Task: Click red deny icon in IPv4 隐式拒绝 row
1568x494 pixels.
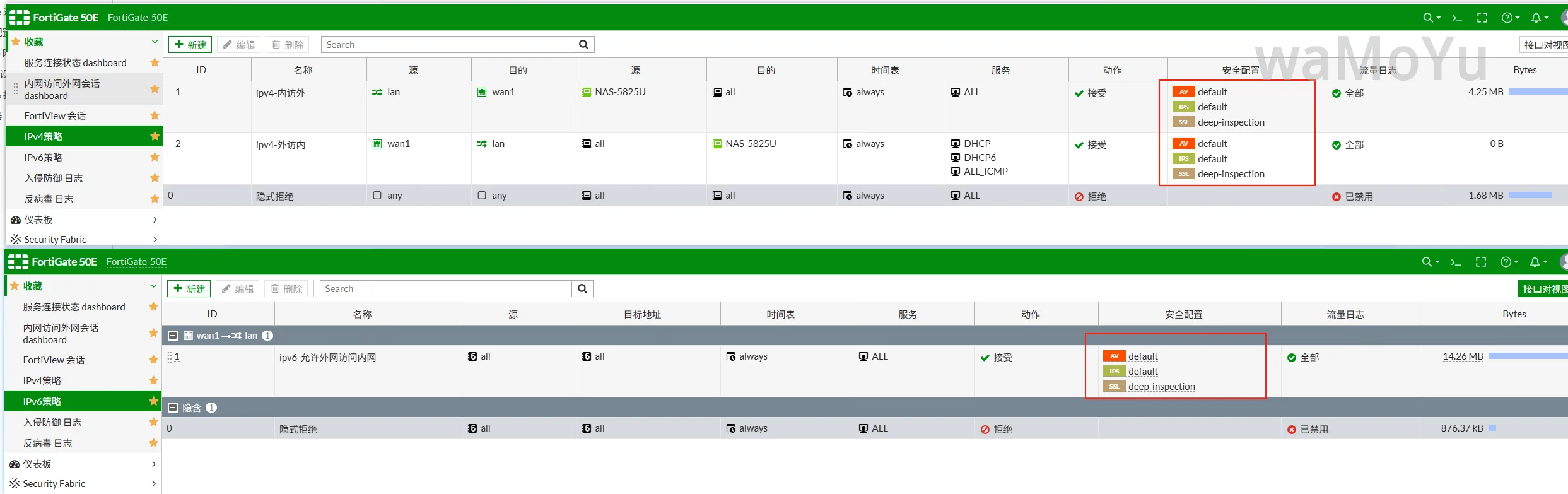Action: point(1079,197)
